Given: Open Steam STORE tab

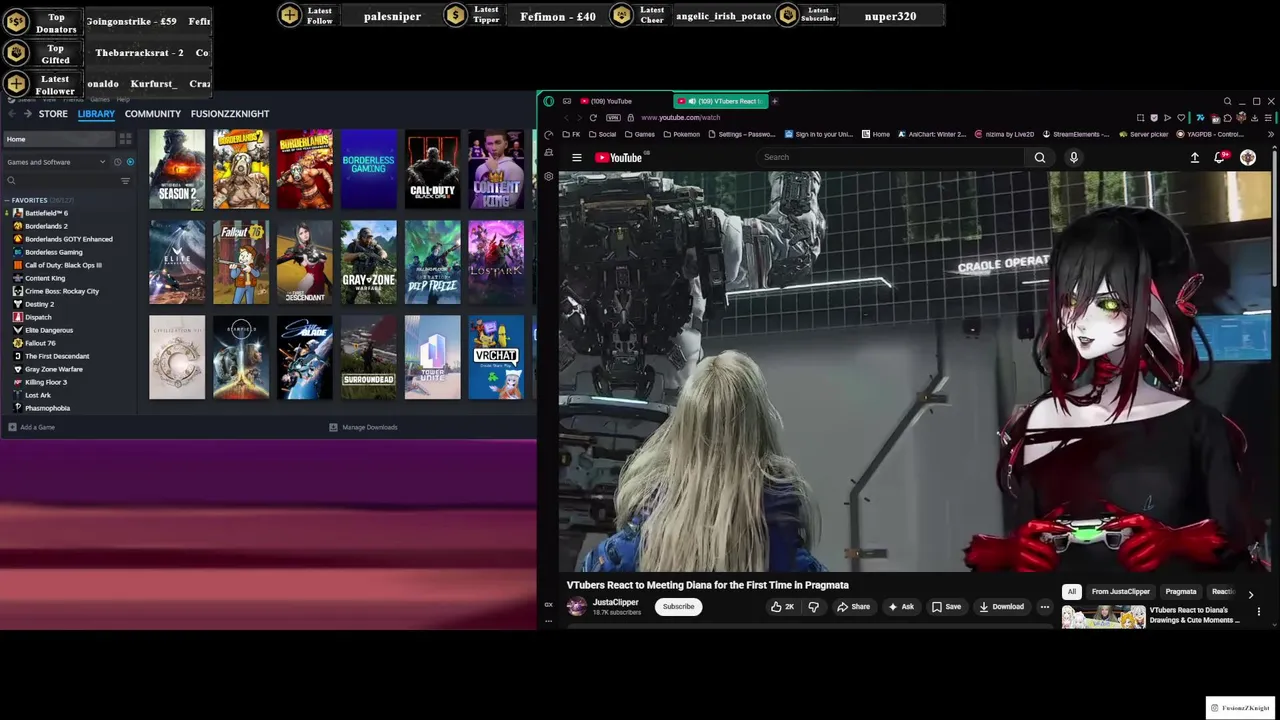Looking at the screenshot, I should (x=53, y=114).
